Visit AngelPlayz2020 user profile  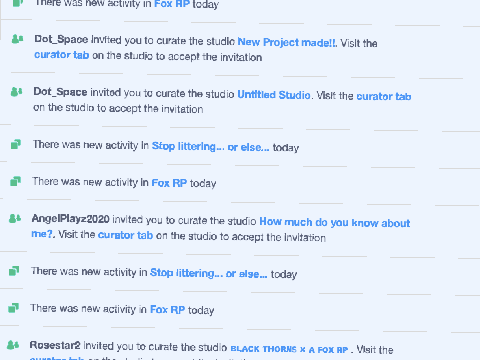point(71,219)
